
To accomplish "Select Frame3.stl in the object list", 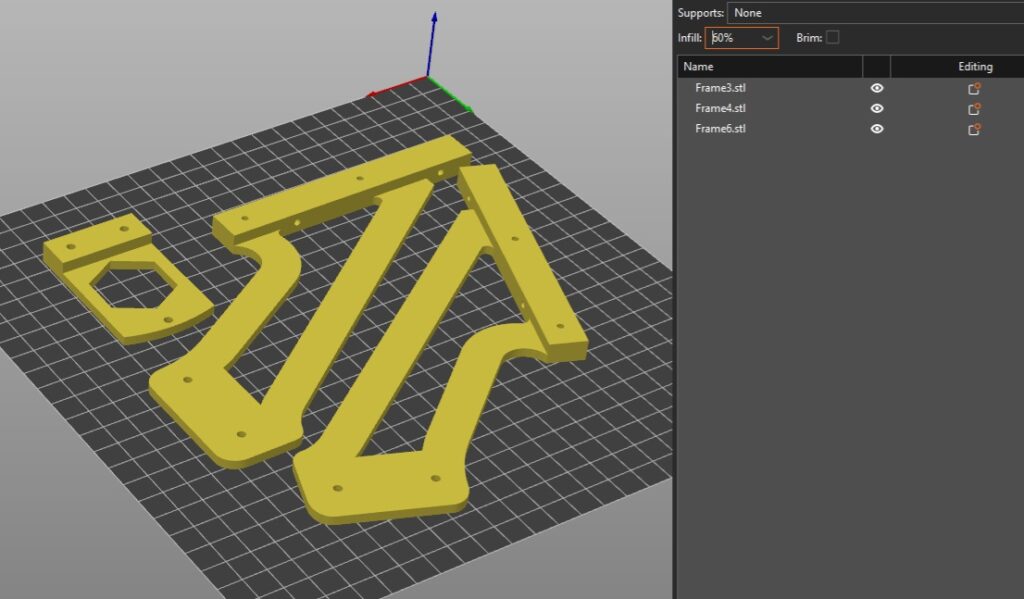I will click(720, 88).
